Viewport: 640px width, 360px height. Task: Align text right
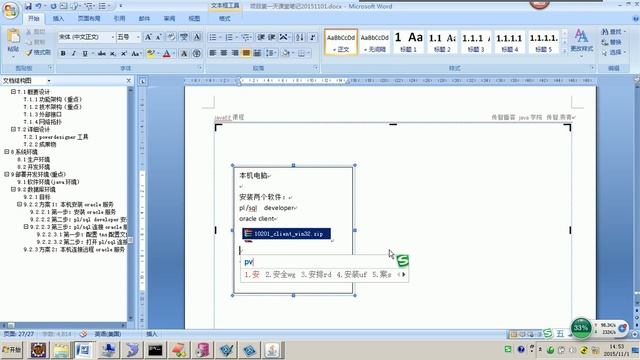[x=235, y=53]
